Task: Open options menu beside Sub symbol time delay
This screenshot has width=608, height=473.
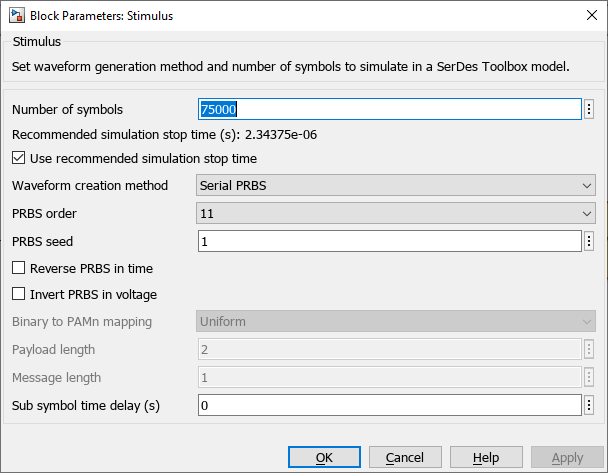Action: (589, 405)
